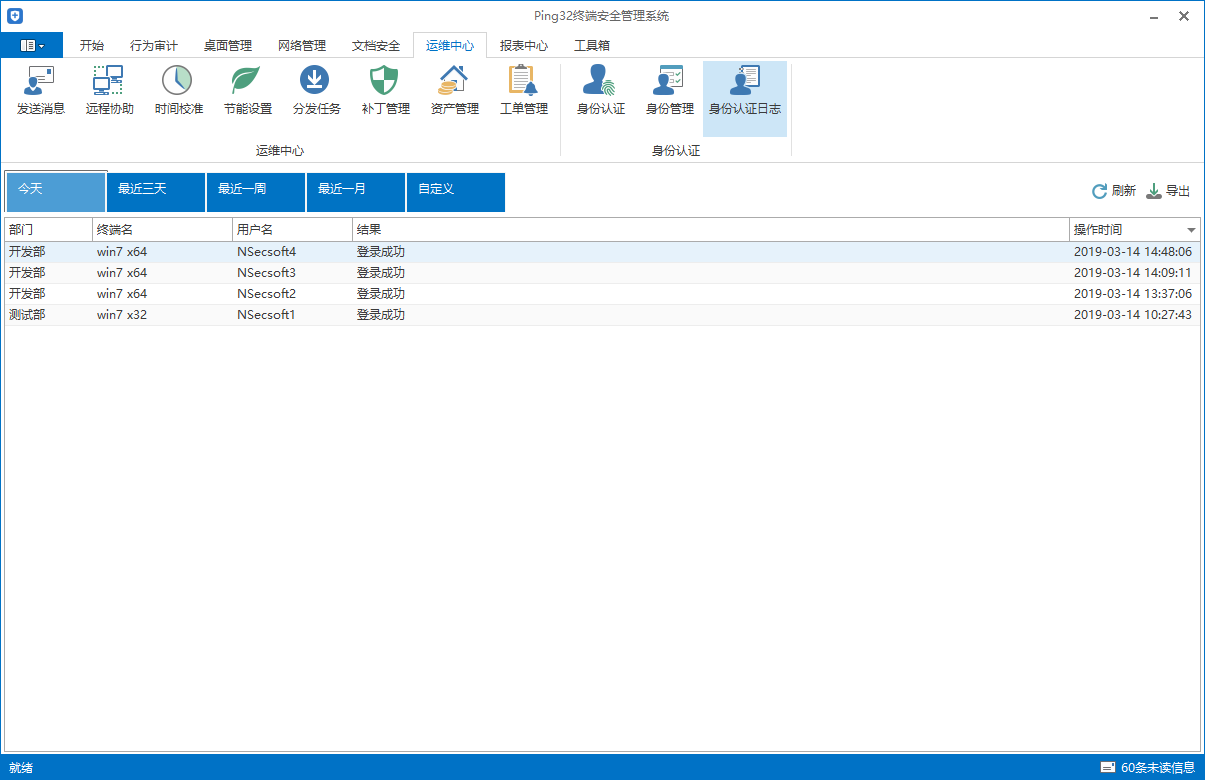Switch to the 工具箱 ribbon tab
Viewport: 1205px width, 780px height.
[591, 45]
